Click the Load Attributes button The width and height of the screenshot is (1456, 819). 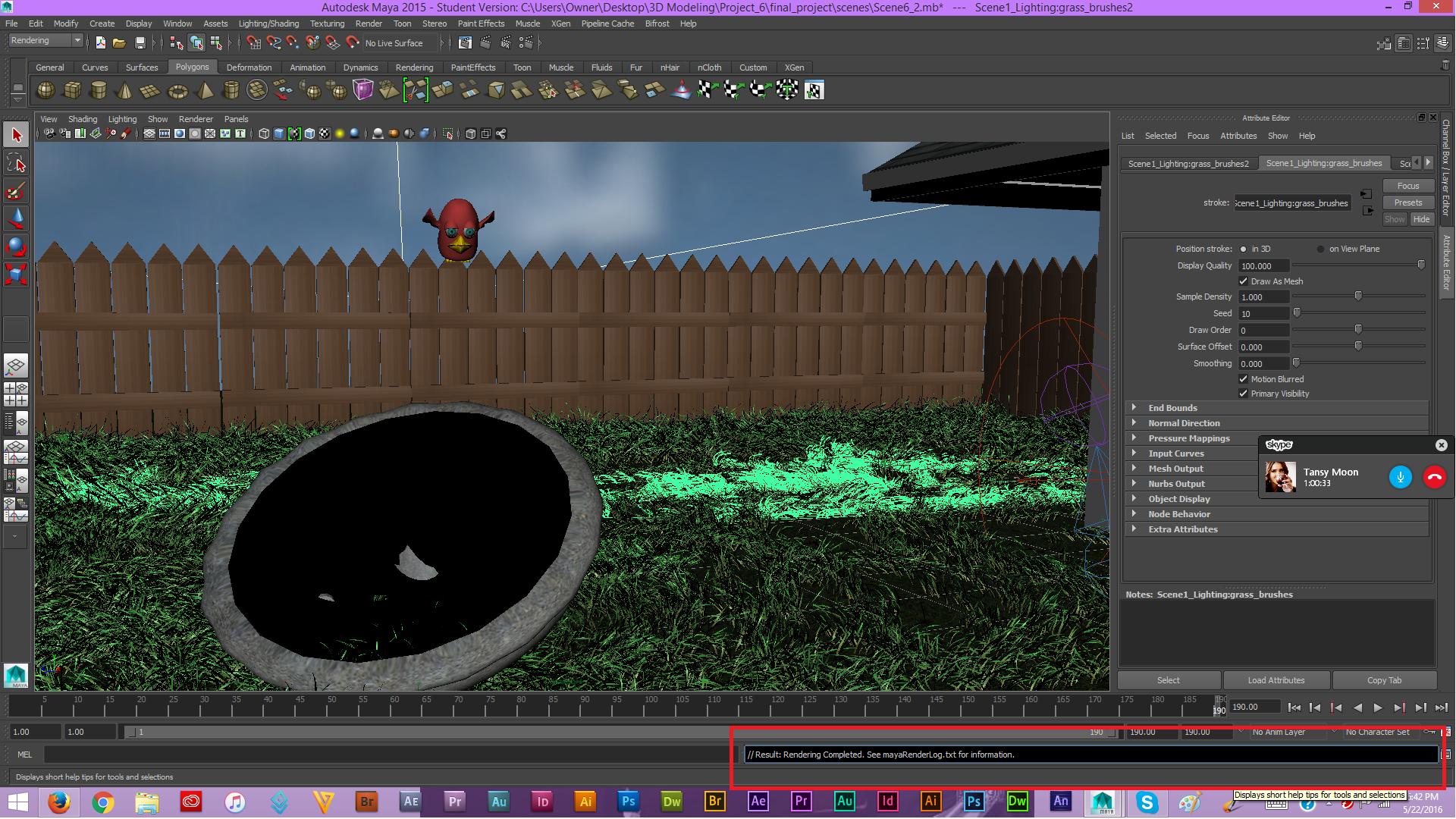1276,680
